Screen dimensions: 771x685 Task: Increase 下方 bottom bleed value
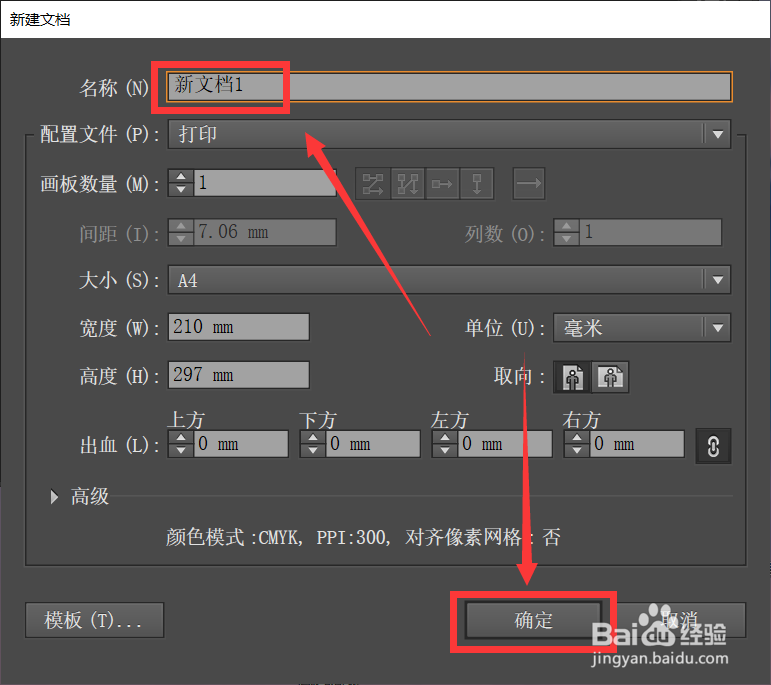(313, 438)
